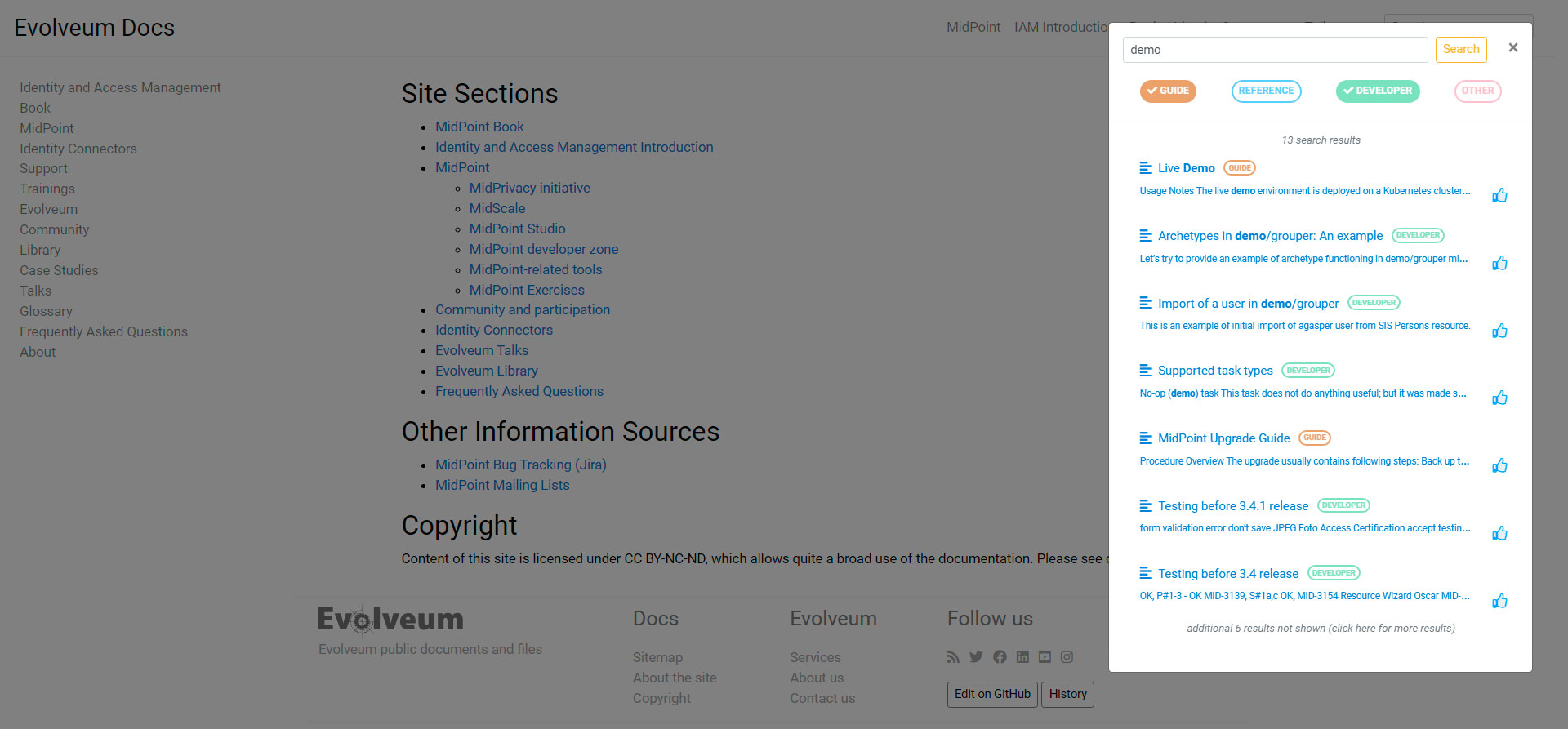1568x729 pixels.
Task: Select Identity Connectors in sidebar
Action: pyautogui.click(x=78, y=149)
